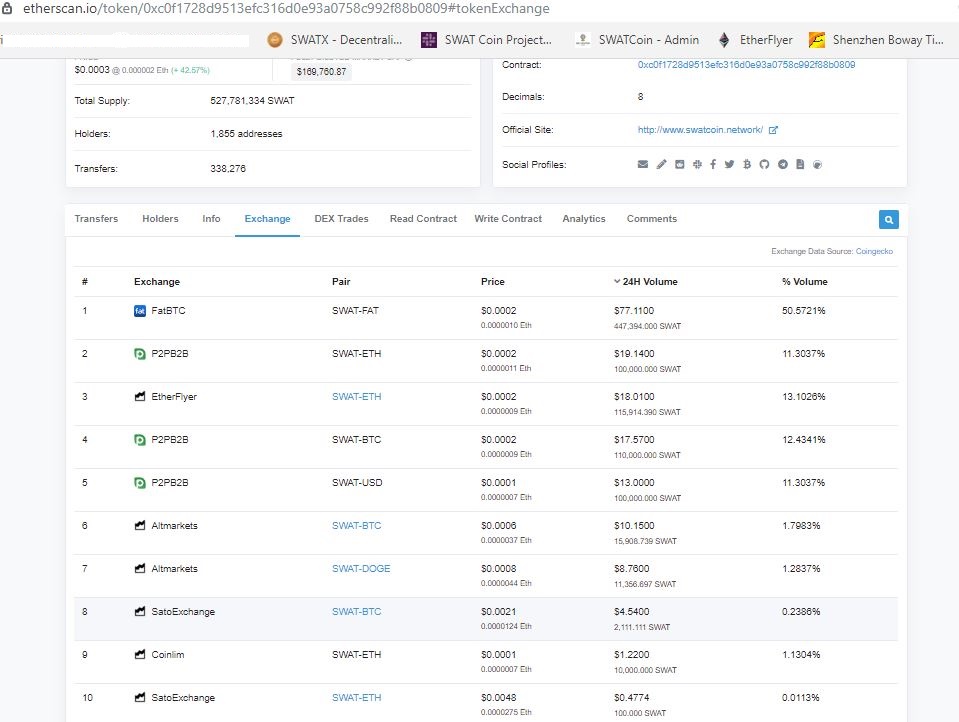Image resolution: width=959 pixels, height=722 pixels.
Task: Click the transfers count 338,276
Action: tap(228, 168)
